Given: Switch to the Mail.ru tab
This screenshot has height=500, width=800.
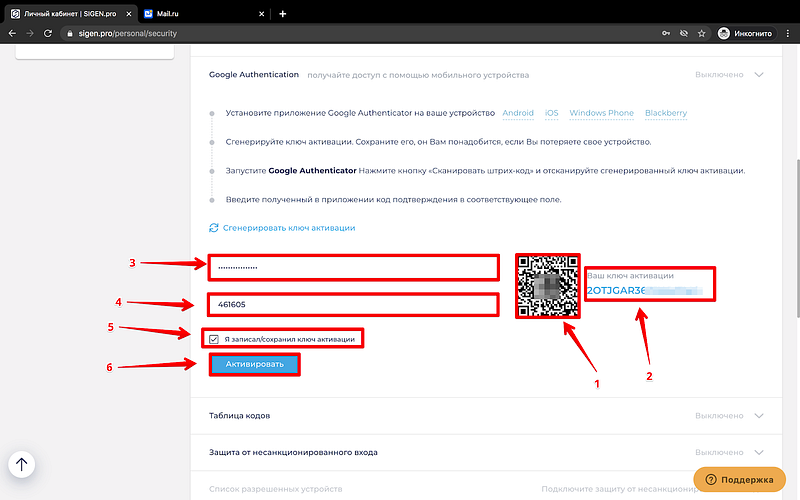Looking at the screenshot, I should 204,14.
